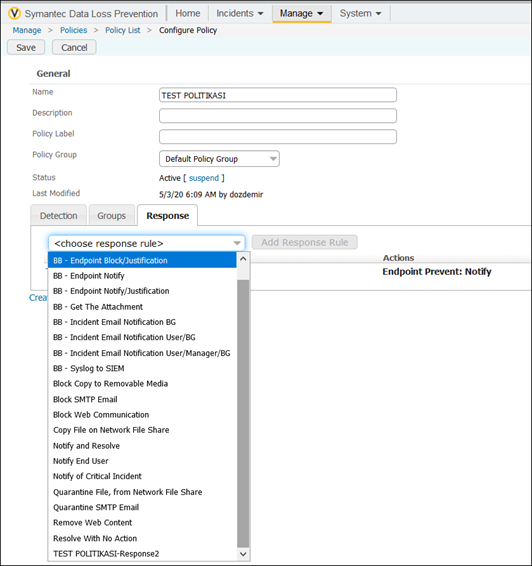Go to the Policies breadcrumb link
The width and height of the screenshot is (532, 566).
(74, 30)
